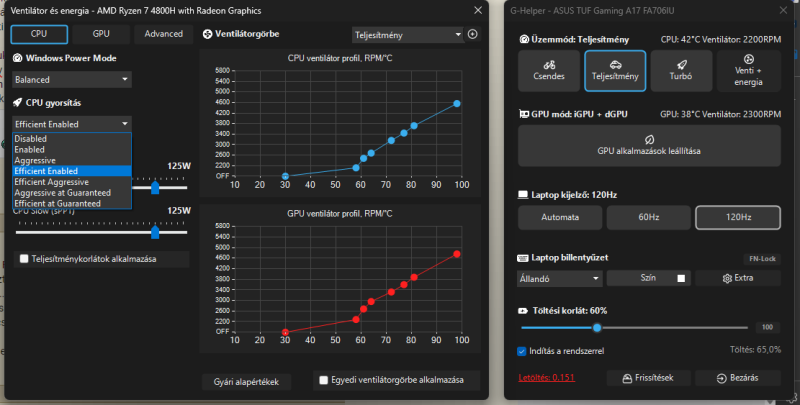Click the Üzemmód gauge icon in G-Helper
Viewport: 800px width, 405px height.
524,39
